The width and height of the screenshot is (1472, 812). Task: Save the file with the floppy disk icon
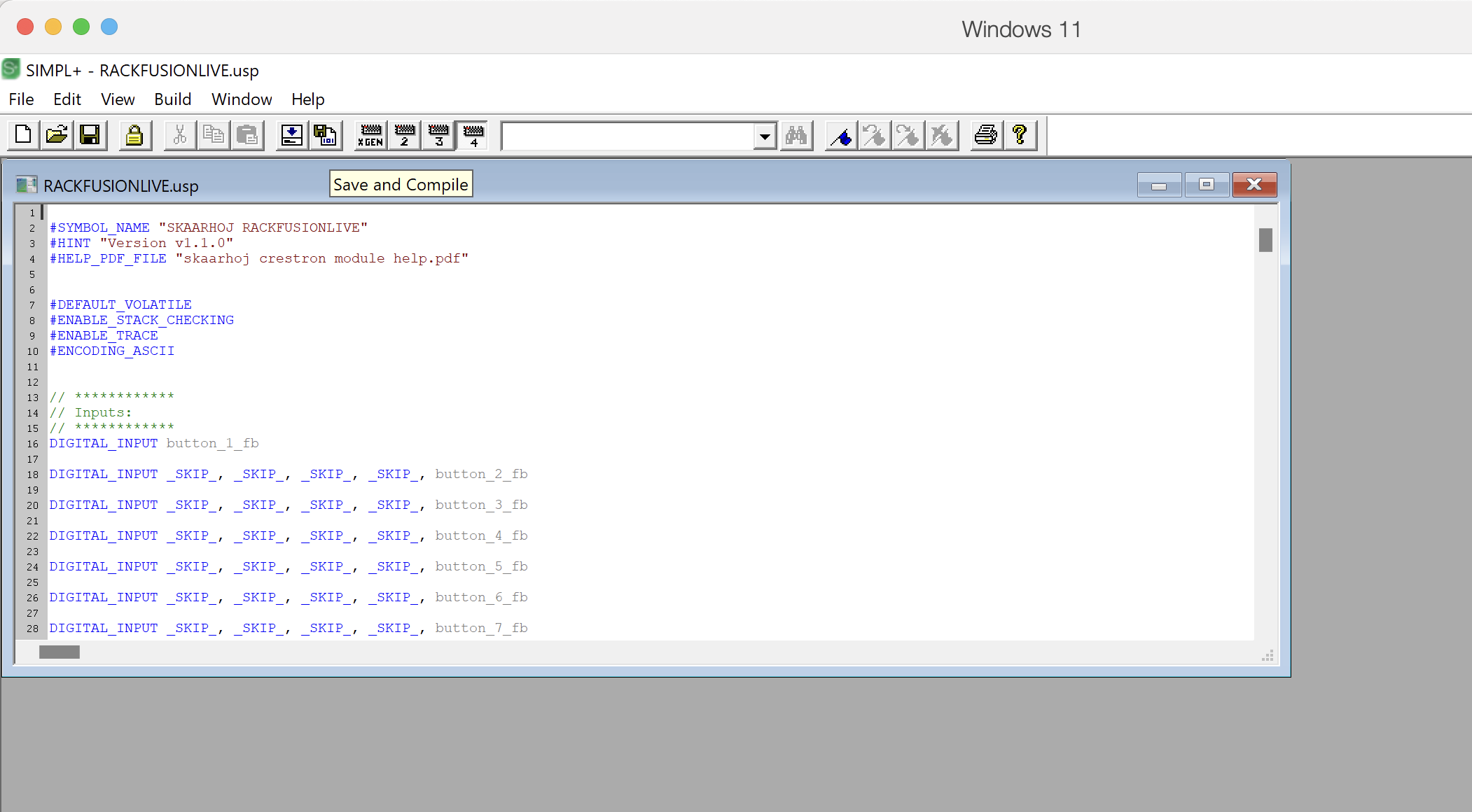90,134
